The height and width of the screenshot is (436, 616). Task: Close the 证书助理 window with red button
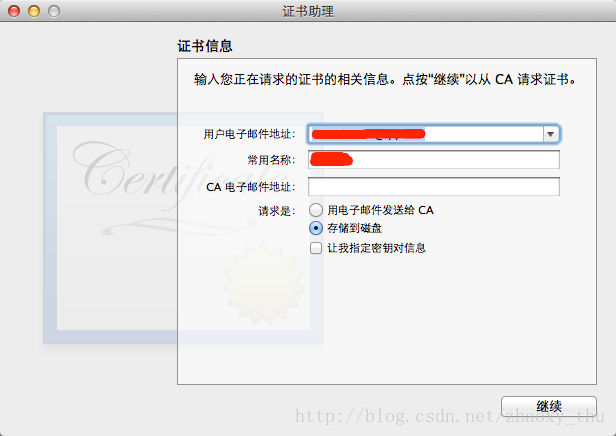pos(14,11)
